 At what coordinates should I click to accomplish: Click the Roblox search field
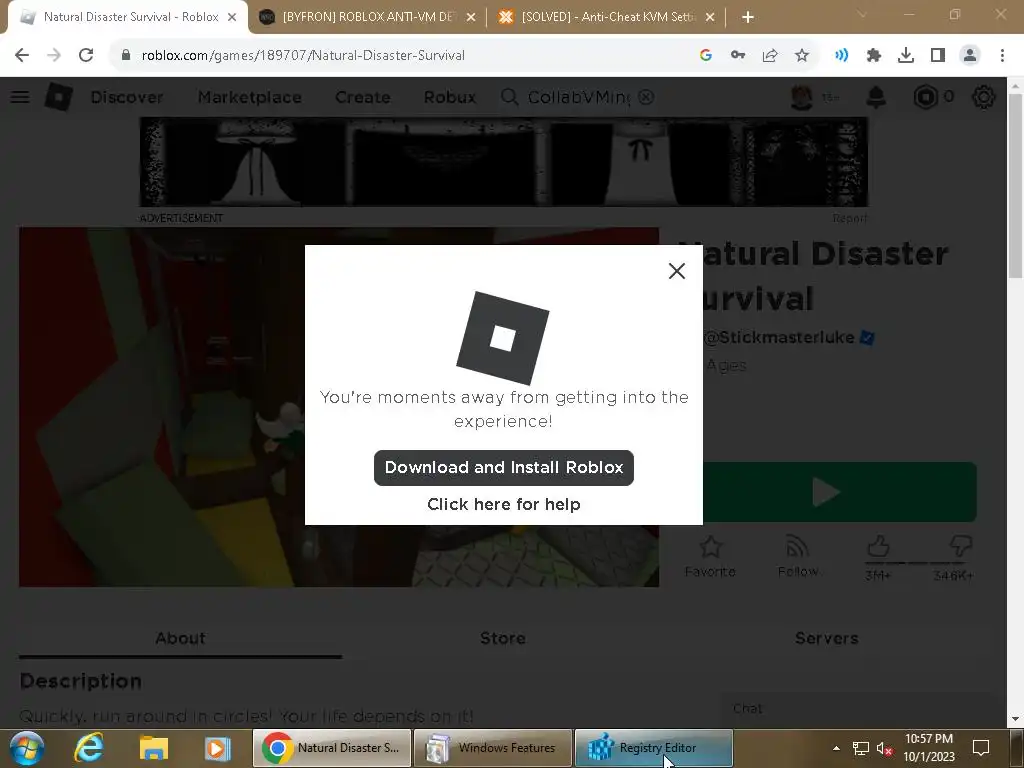[578, 97]
